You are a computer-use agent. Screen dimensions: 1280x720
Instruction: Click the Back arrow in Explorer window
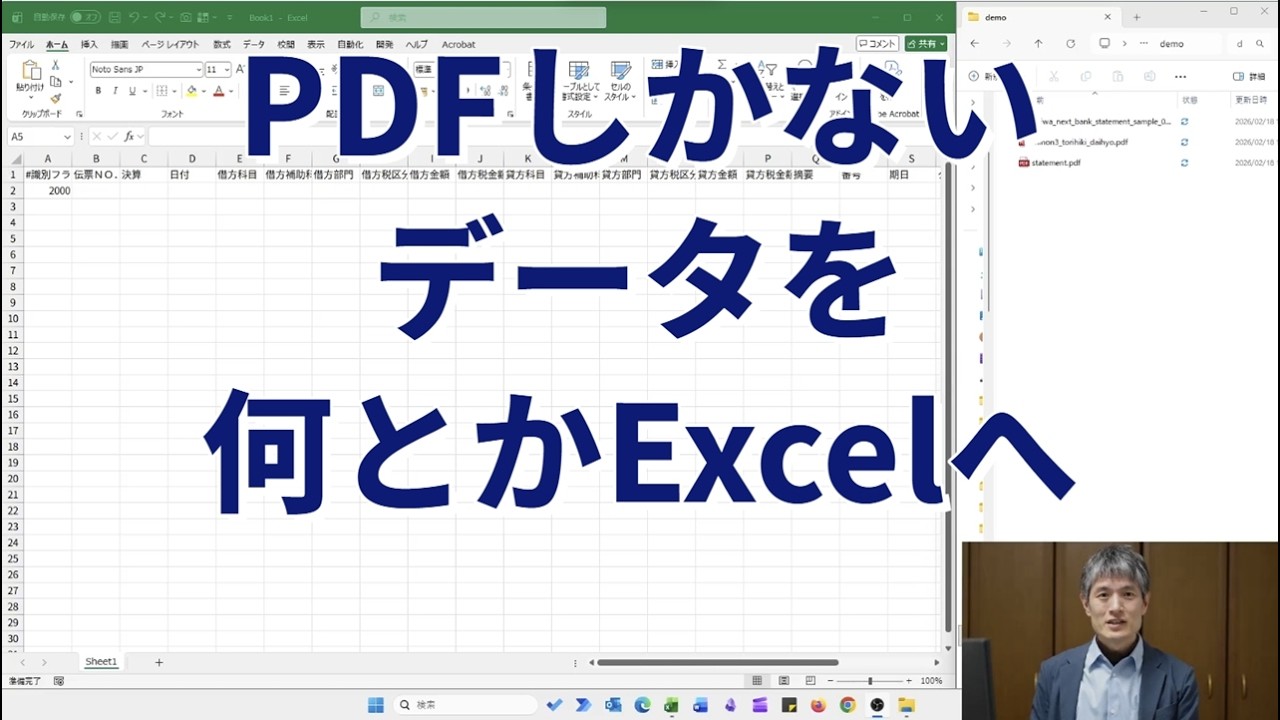(975, 44)
